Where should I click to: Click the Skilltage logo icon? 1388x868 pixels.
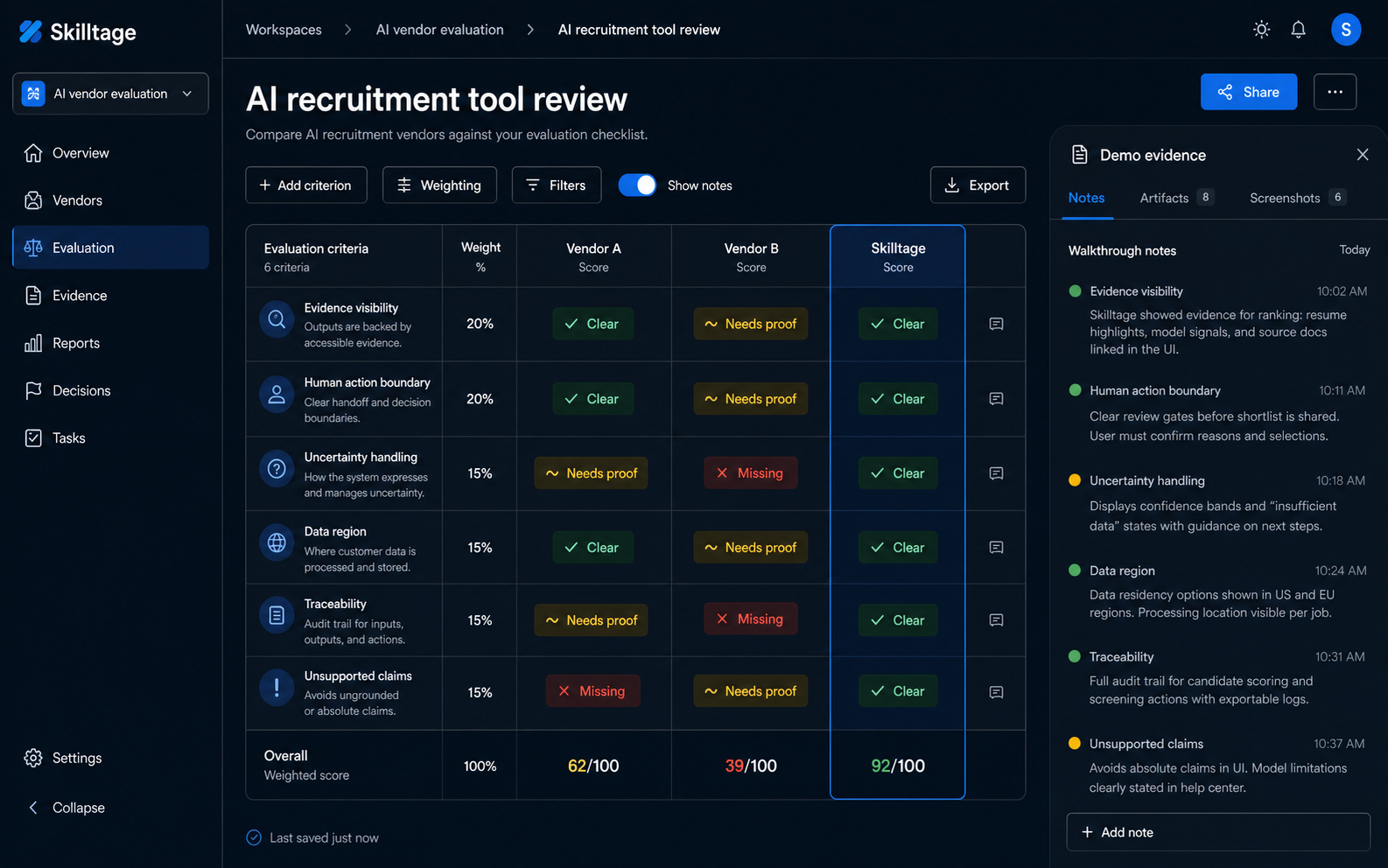click(31, 31)
